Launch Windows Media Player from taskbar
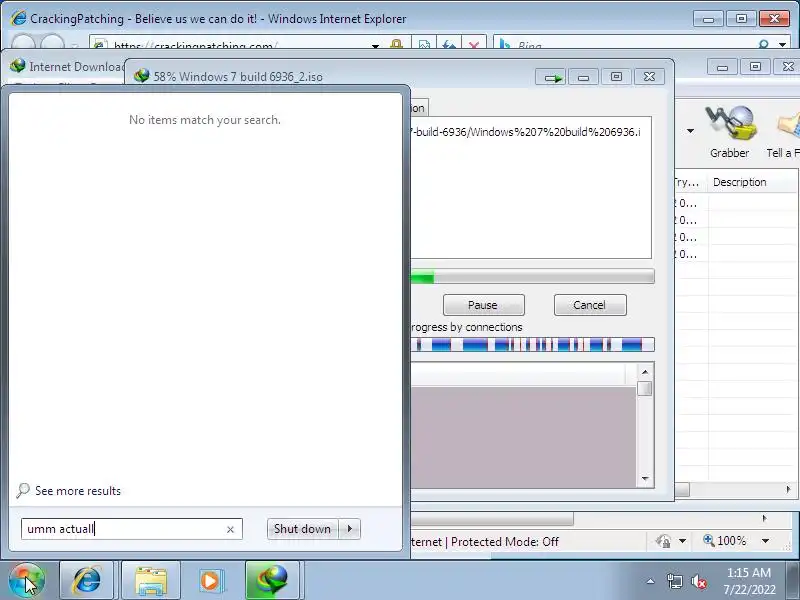The image size is (800, 600). coord(210,581)
